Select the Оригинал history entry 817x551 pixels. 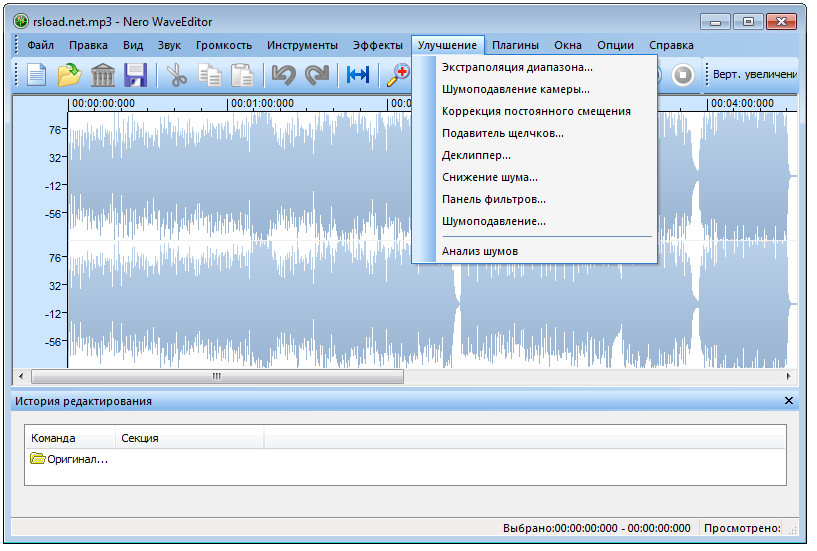point(70,459)
